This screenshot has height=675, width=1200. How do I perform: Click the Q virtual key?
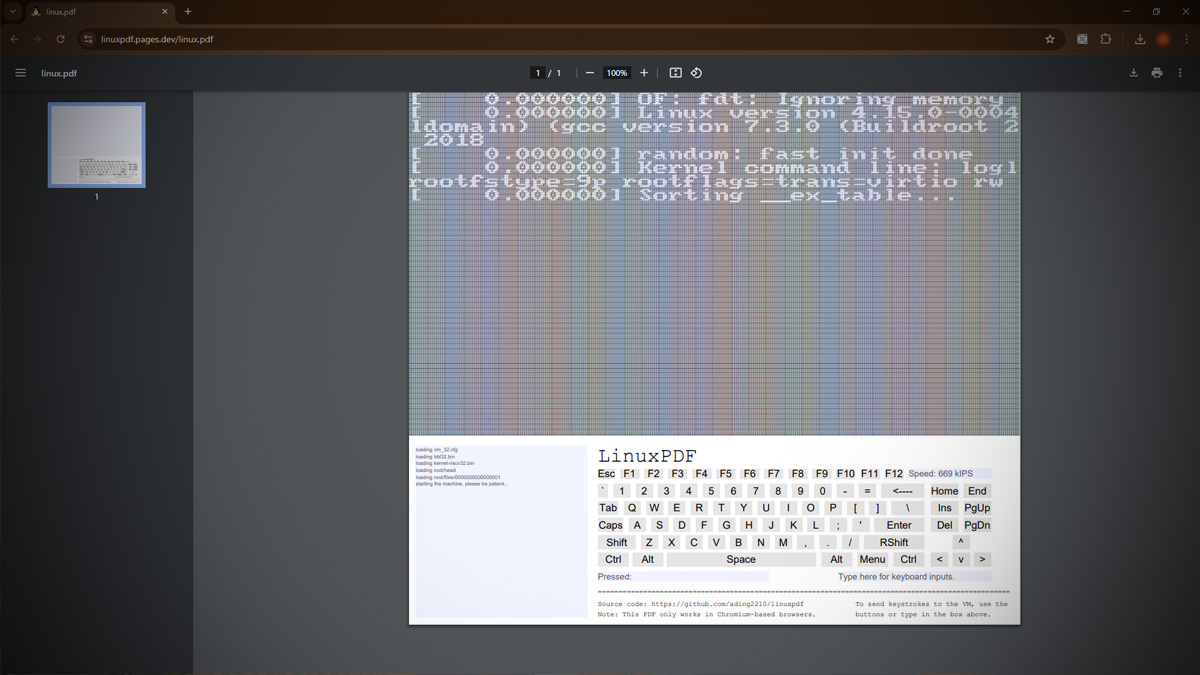tap(632, 508)
